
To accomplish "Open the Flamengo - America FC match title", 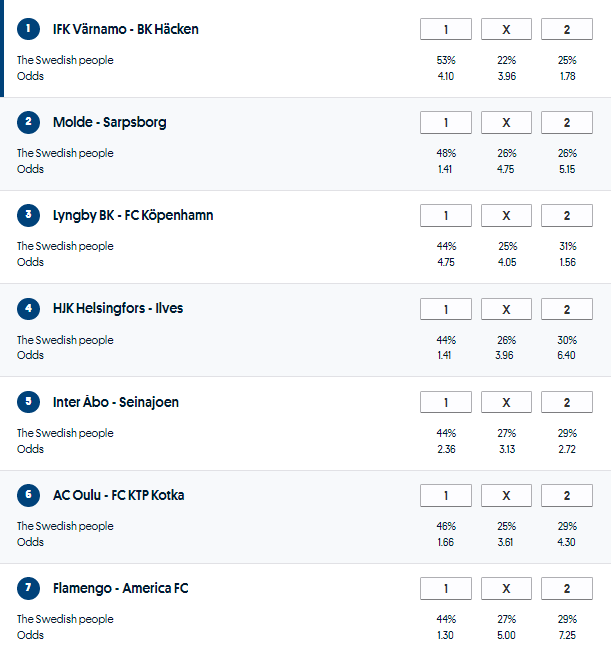I will [x=120, y=589].
